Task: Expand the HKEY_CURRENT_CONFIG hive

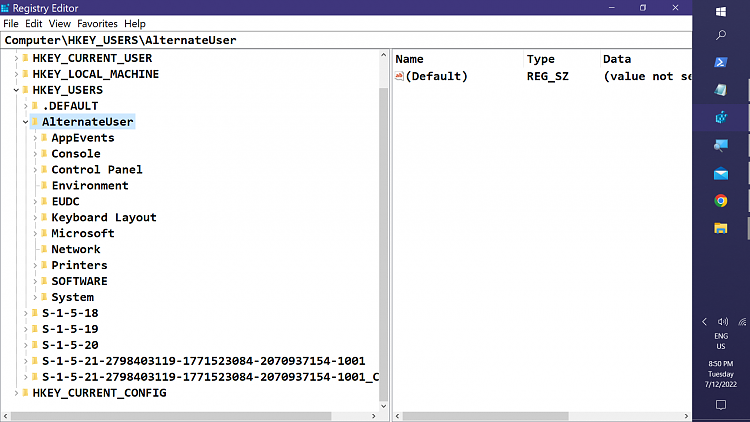Action: tap(16, 393)
